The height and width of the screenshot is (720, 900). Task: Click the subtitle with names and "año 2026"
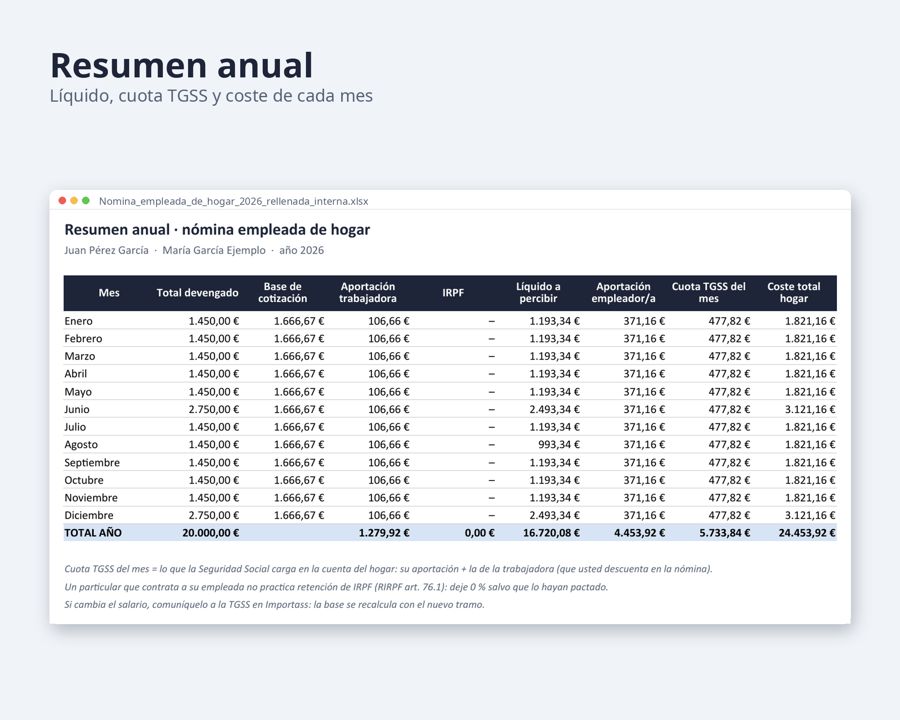tap(194, 250)
